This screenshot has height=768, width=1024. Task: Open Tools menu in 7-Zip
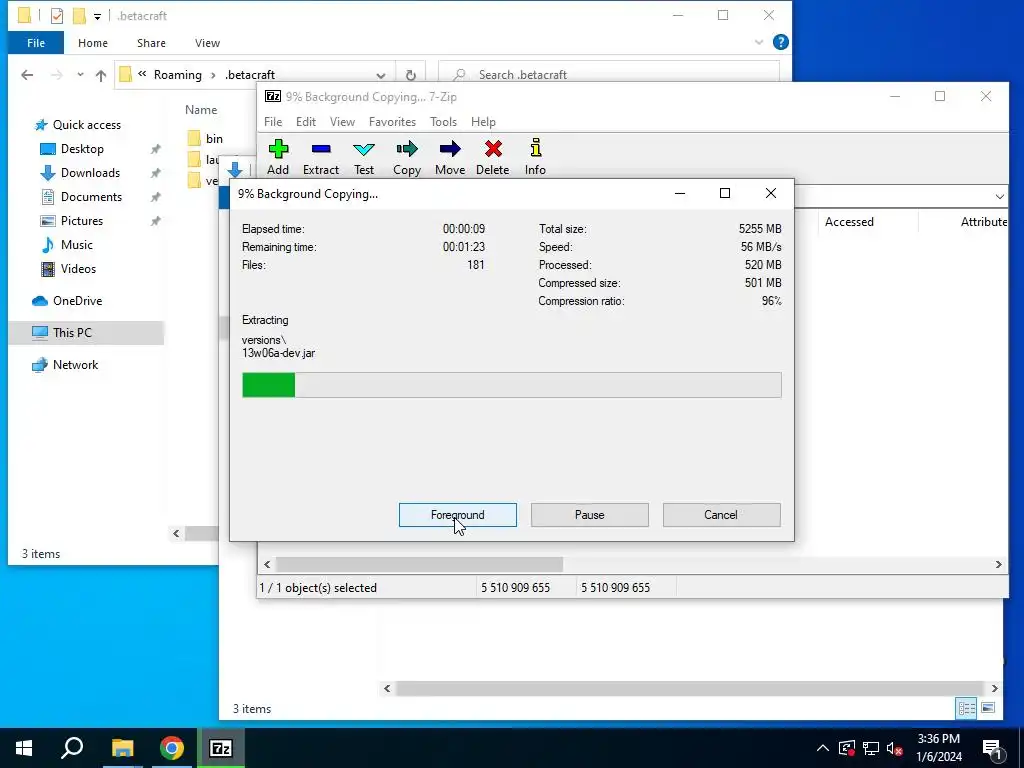coord(443,122)
